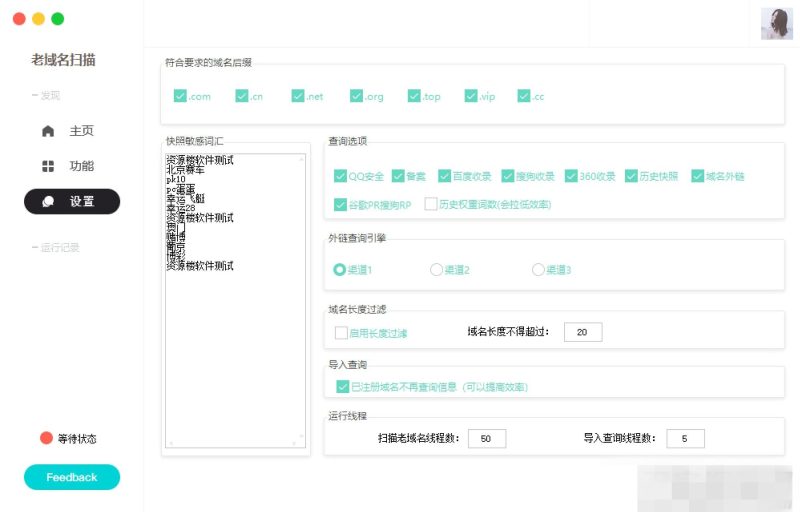Click the 扫描老域名线程数 field showing 50

coord(487,439)
